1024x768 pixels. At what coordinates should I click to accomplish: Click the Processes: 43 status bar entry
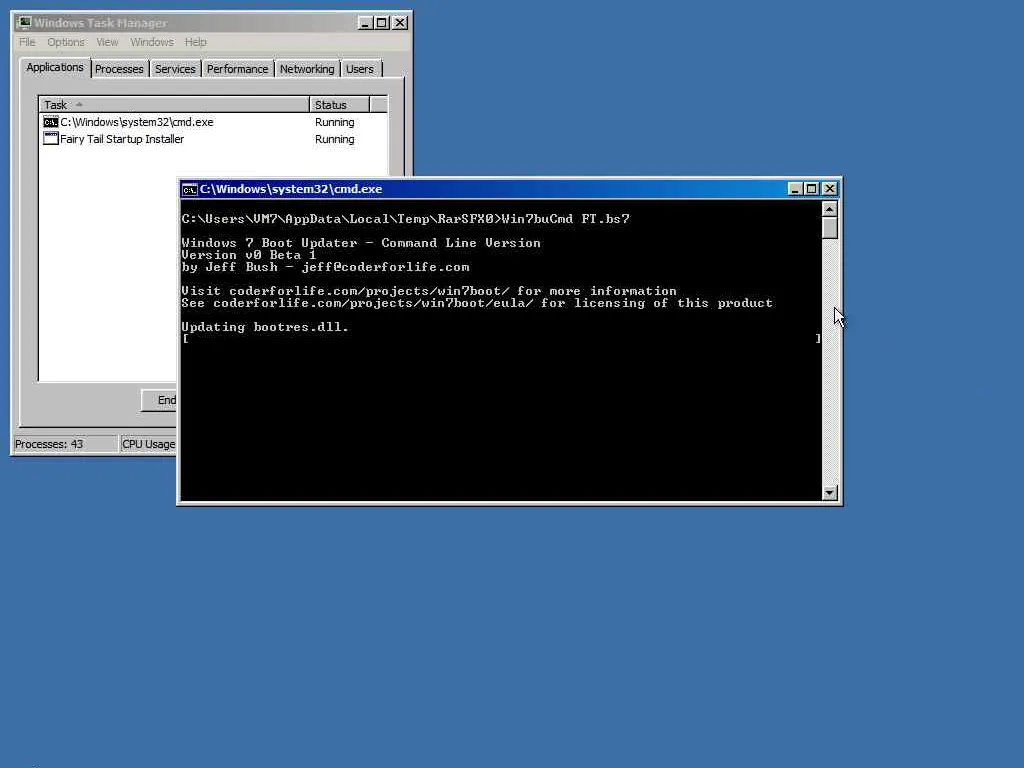(x=65, y=444)
